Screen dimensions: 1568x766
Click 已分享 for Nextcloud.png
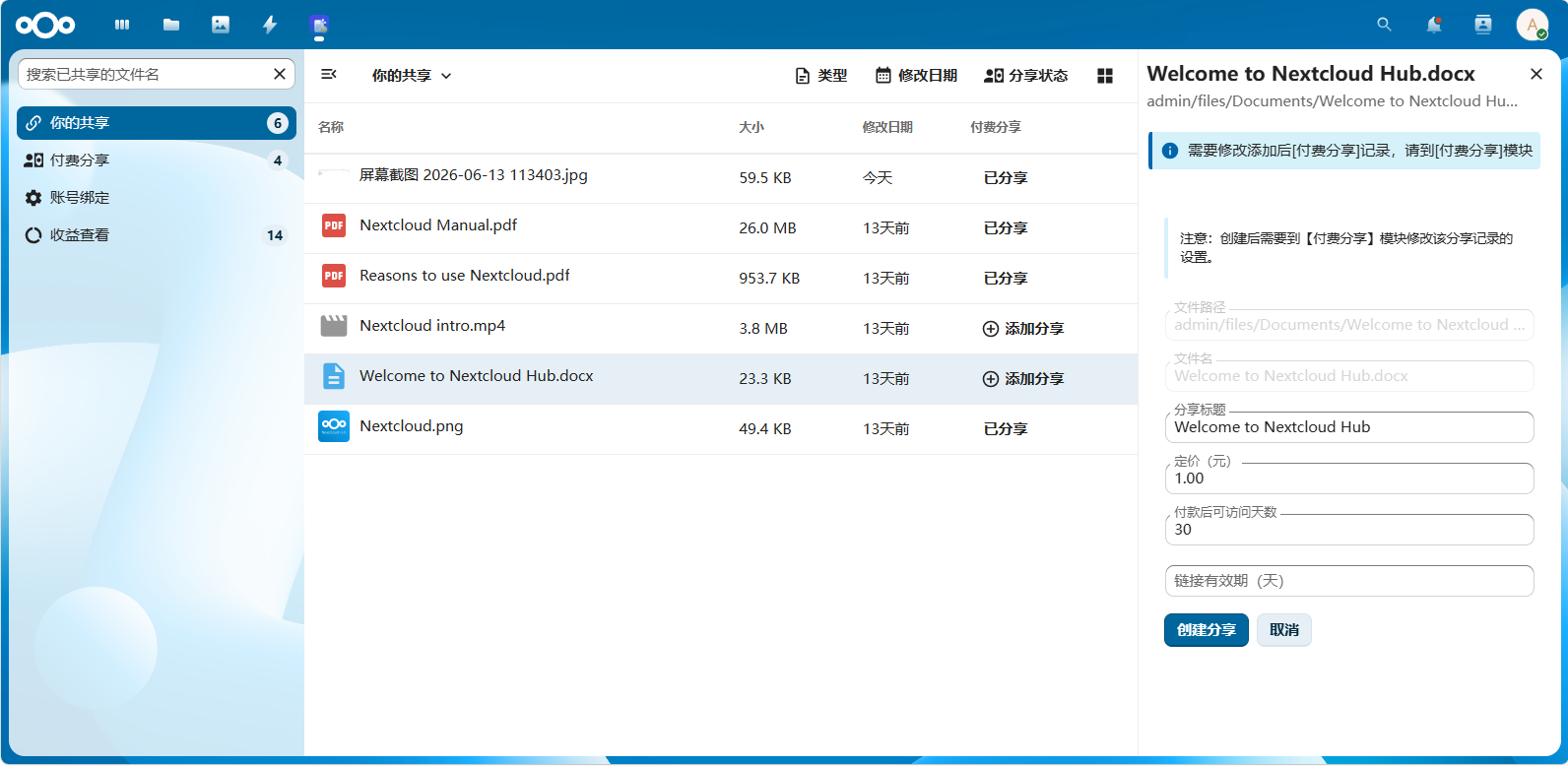(1006, 429)
